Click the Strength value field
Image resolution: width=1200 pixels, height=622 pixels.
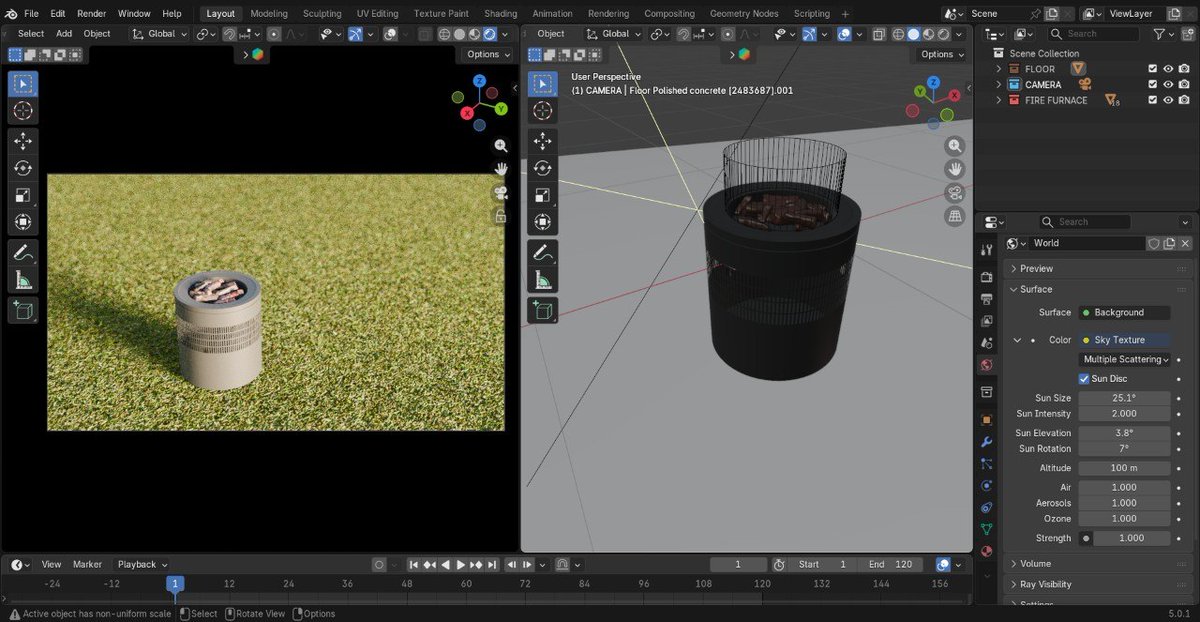(x=1132, y=538)
